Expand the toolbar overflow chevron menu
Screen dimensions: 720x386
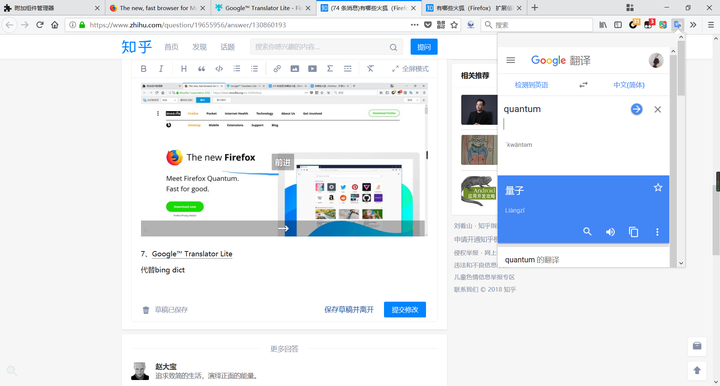[693, 25]
